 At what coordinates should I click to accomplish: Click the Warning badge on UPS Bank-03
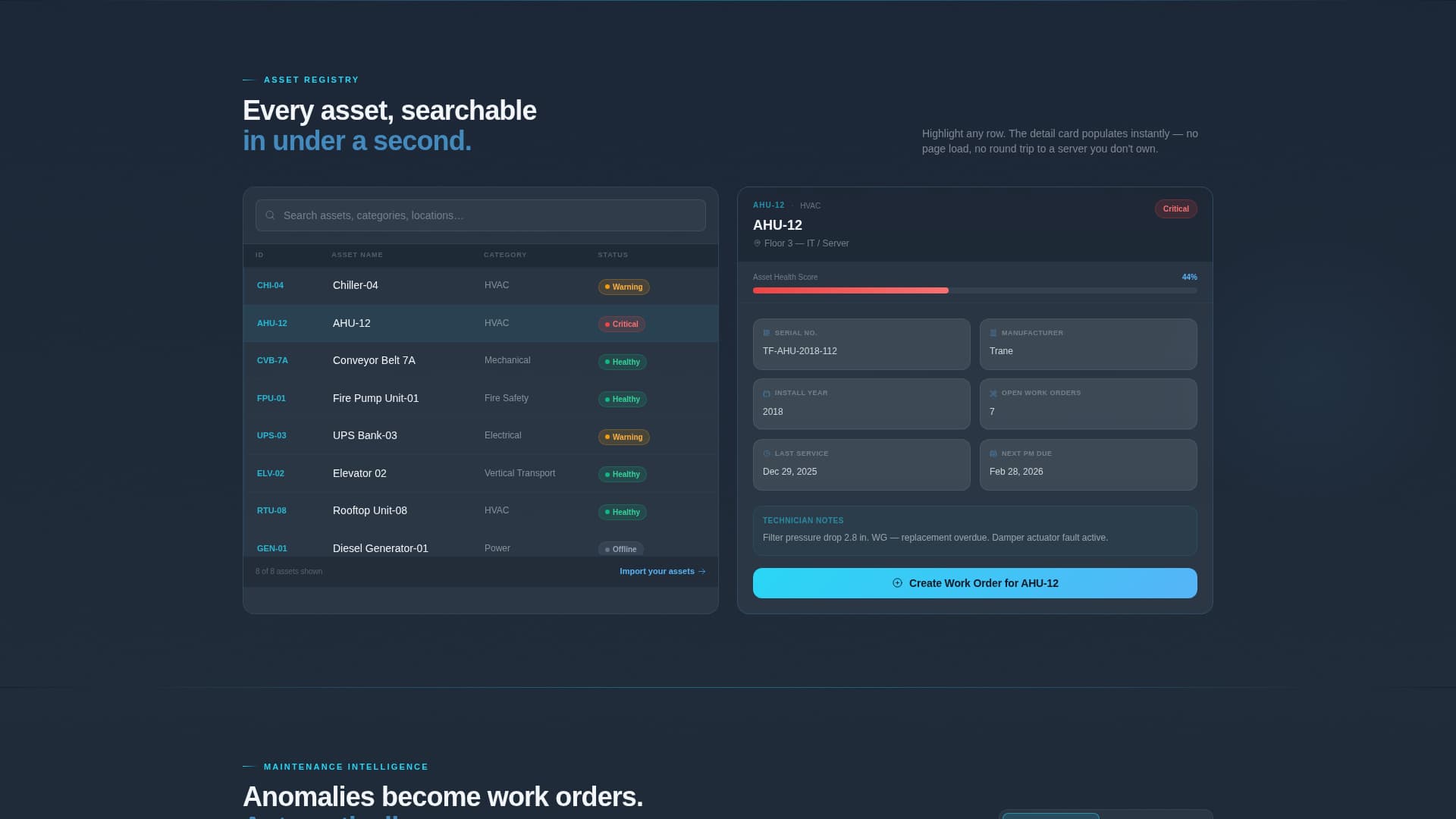(x=624, y=437)
